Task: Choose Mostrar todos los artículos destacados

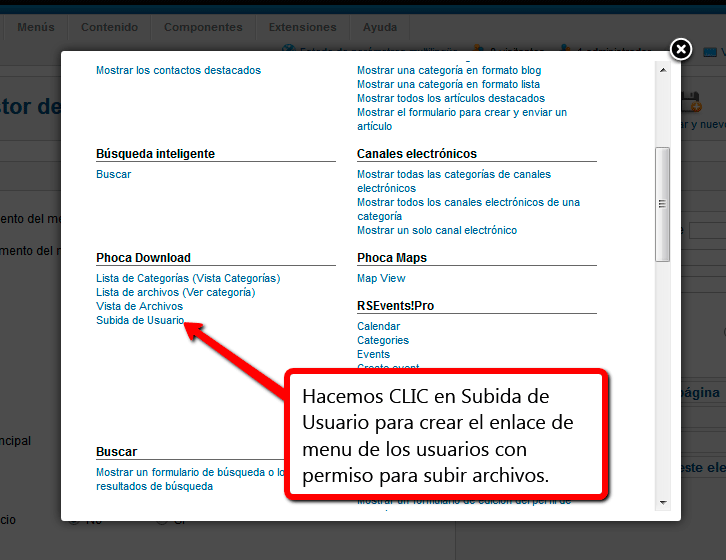Action: pyautogui.click(x=451, y=98)
